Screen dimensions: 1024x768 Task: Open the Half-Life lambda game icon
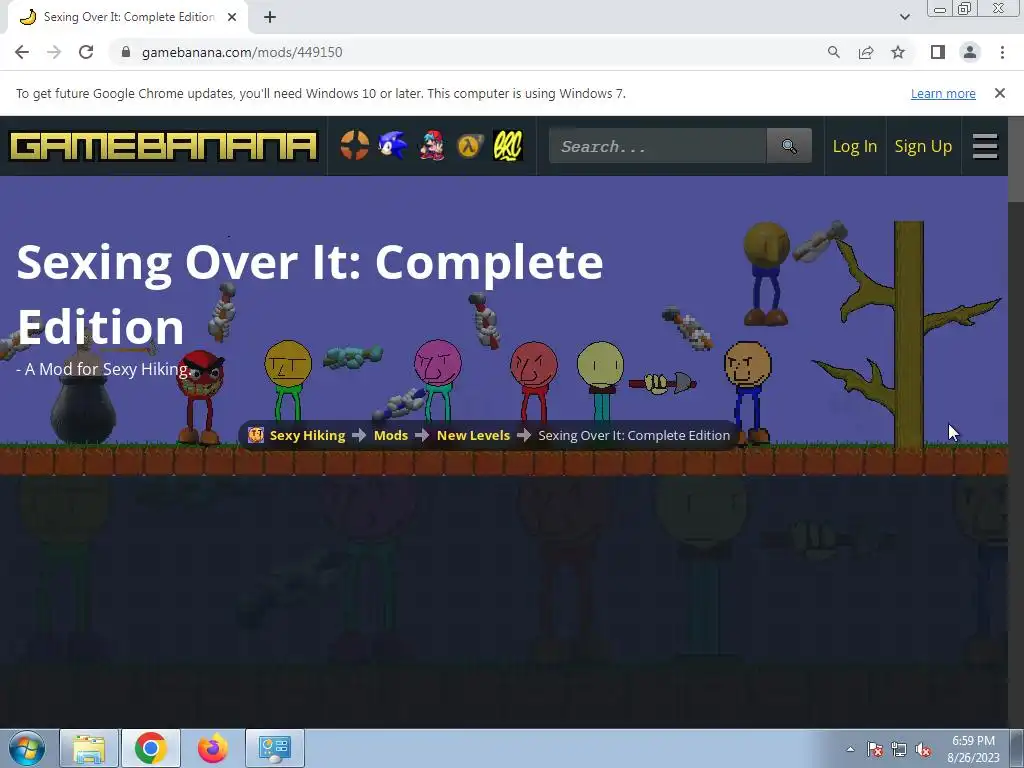tap(470, 145)
